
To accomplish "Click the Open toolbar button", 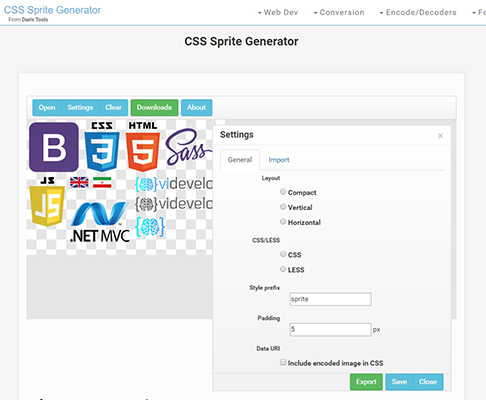I will [x=47, y=107].
